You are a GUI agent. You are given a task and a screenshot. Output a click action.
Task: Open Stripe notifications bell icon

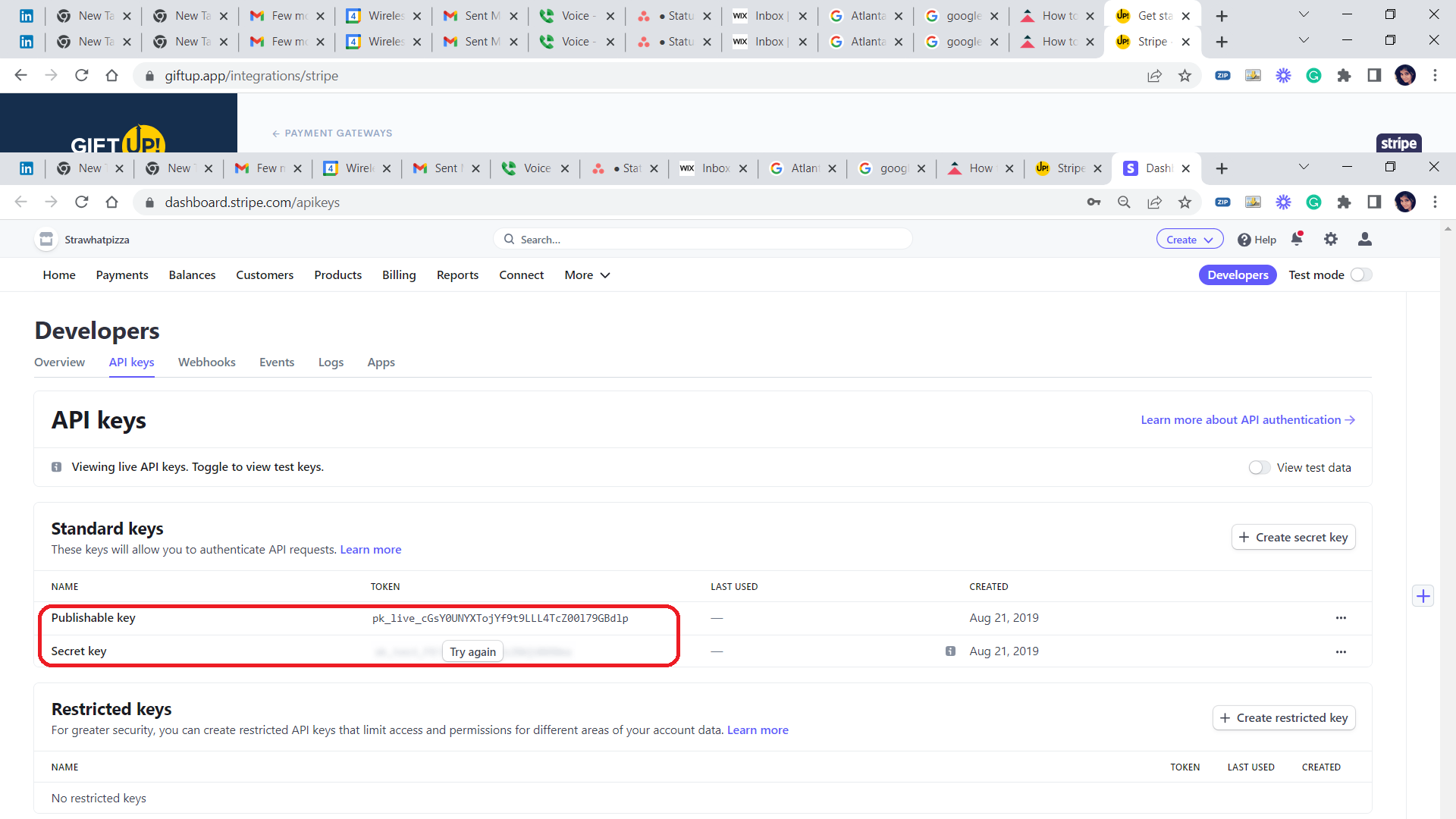1297,240
